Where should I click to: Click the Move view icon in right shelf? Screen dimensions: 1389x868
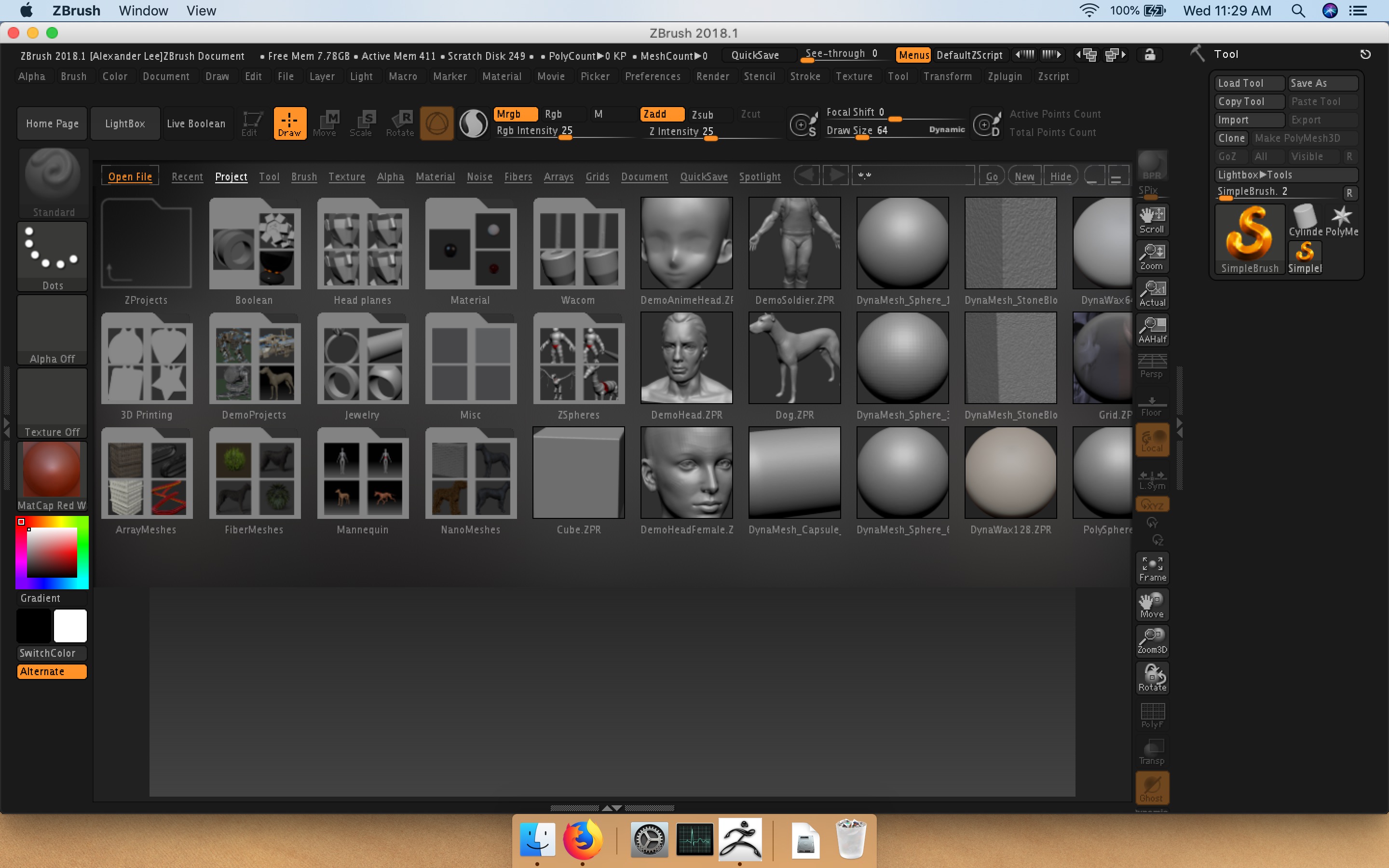(x=1152, y=605)
